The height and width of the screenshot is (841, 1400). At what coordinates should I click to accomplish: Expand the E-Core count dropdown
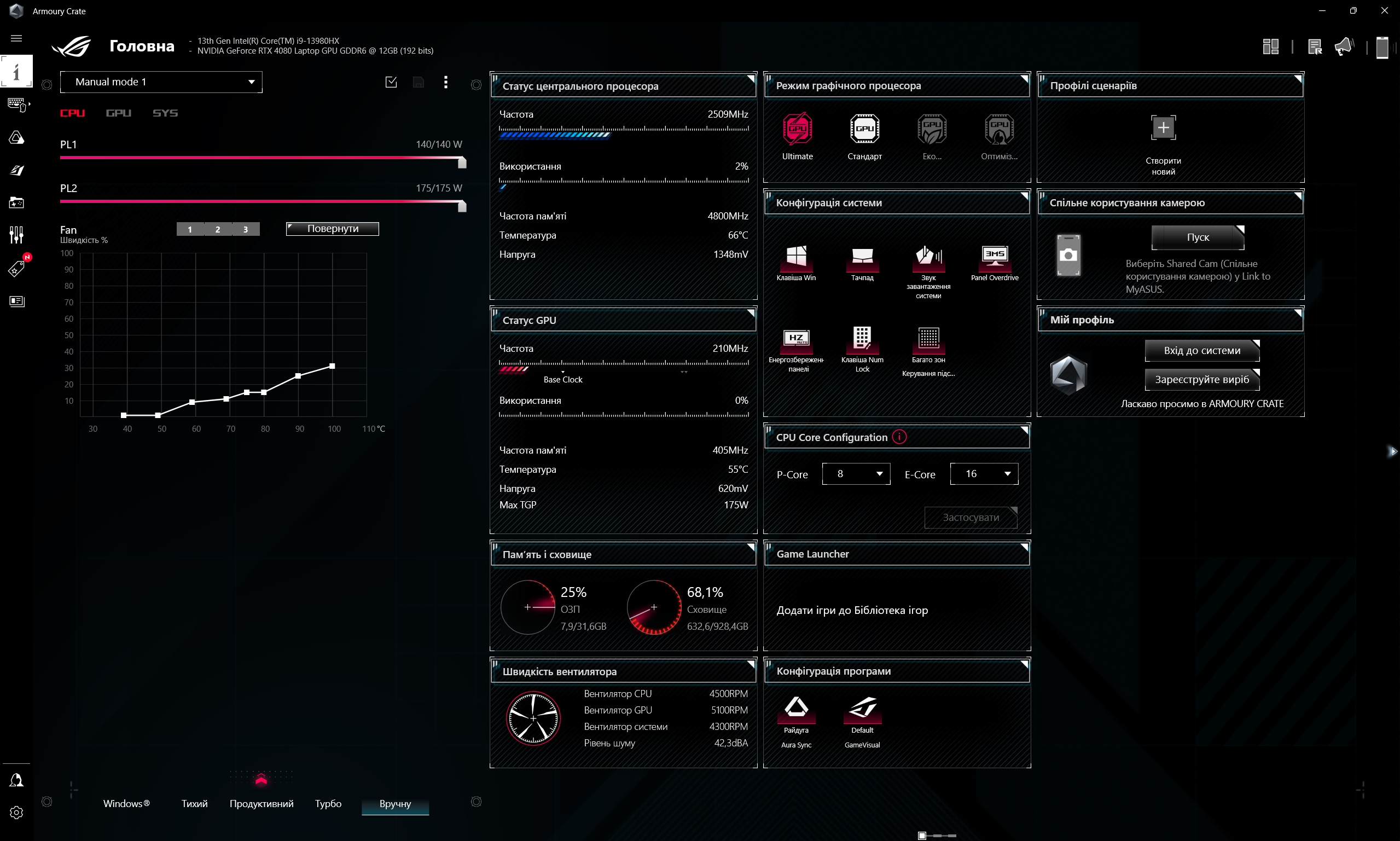pos(984,474)
